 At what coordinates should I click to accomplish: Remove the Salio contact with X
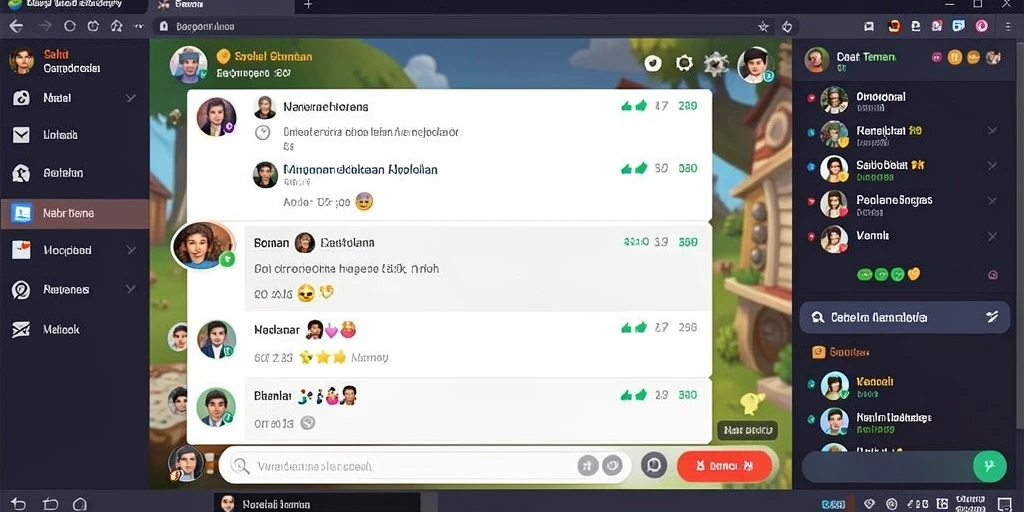tap(992, 165)
